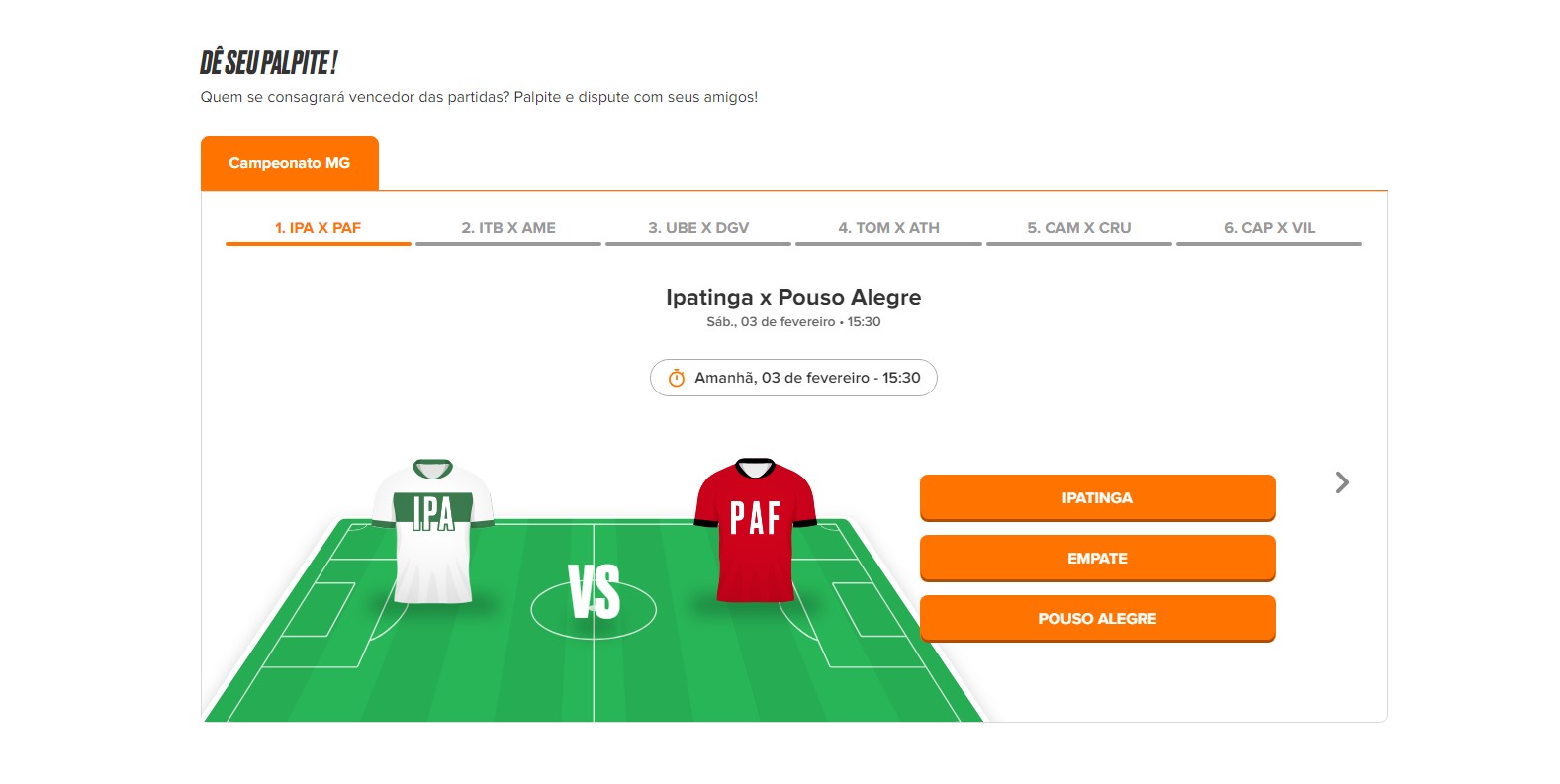Click the DÊ SEU PALPITE! heading
The height and width of the screenshot is (784, 1560).
(x=269, y=63)
